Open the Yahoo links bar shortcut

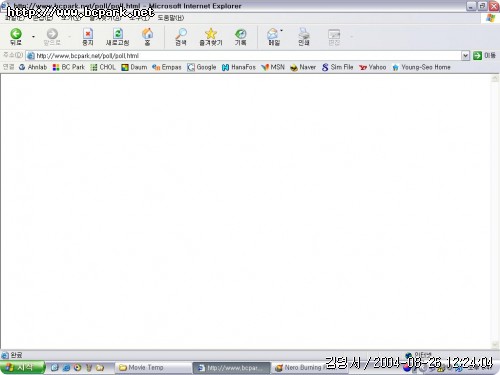373,67
